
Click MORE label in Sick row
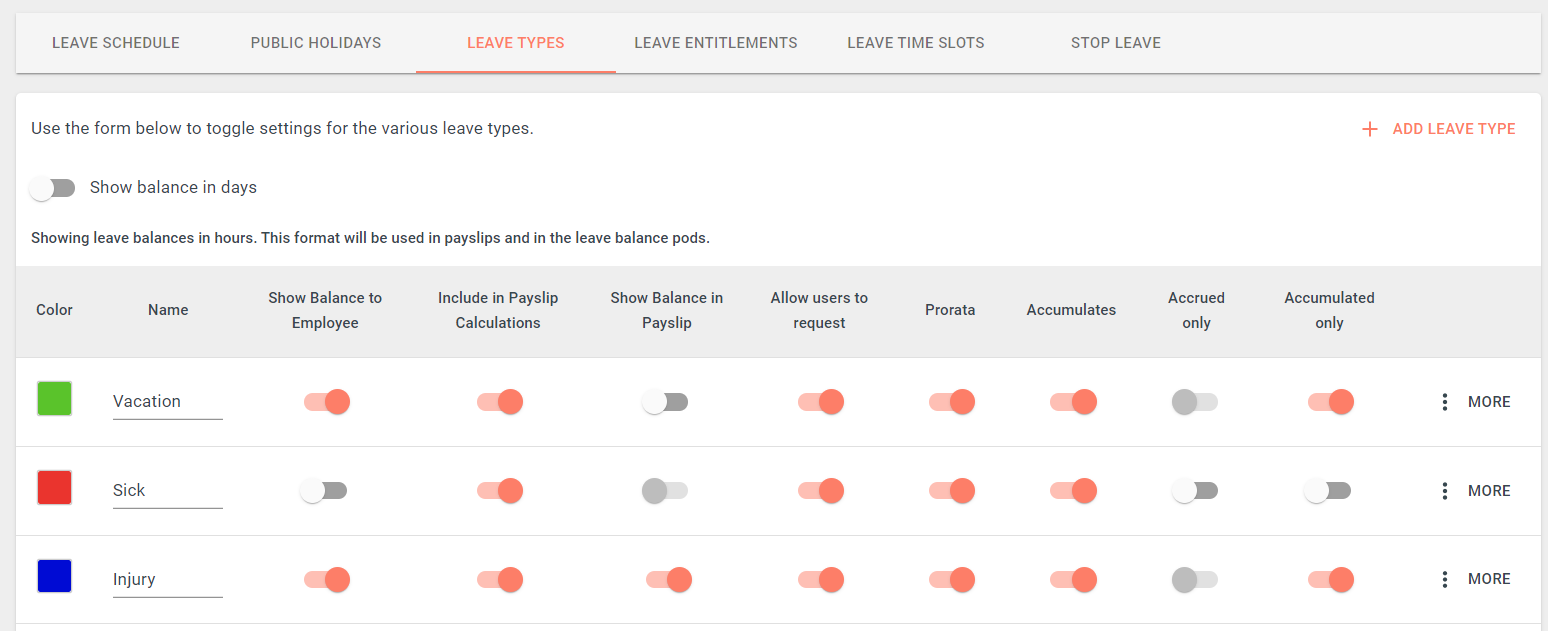[x=1489, y=491]
